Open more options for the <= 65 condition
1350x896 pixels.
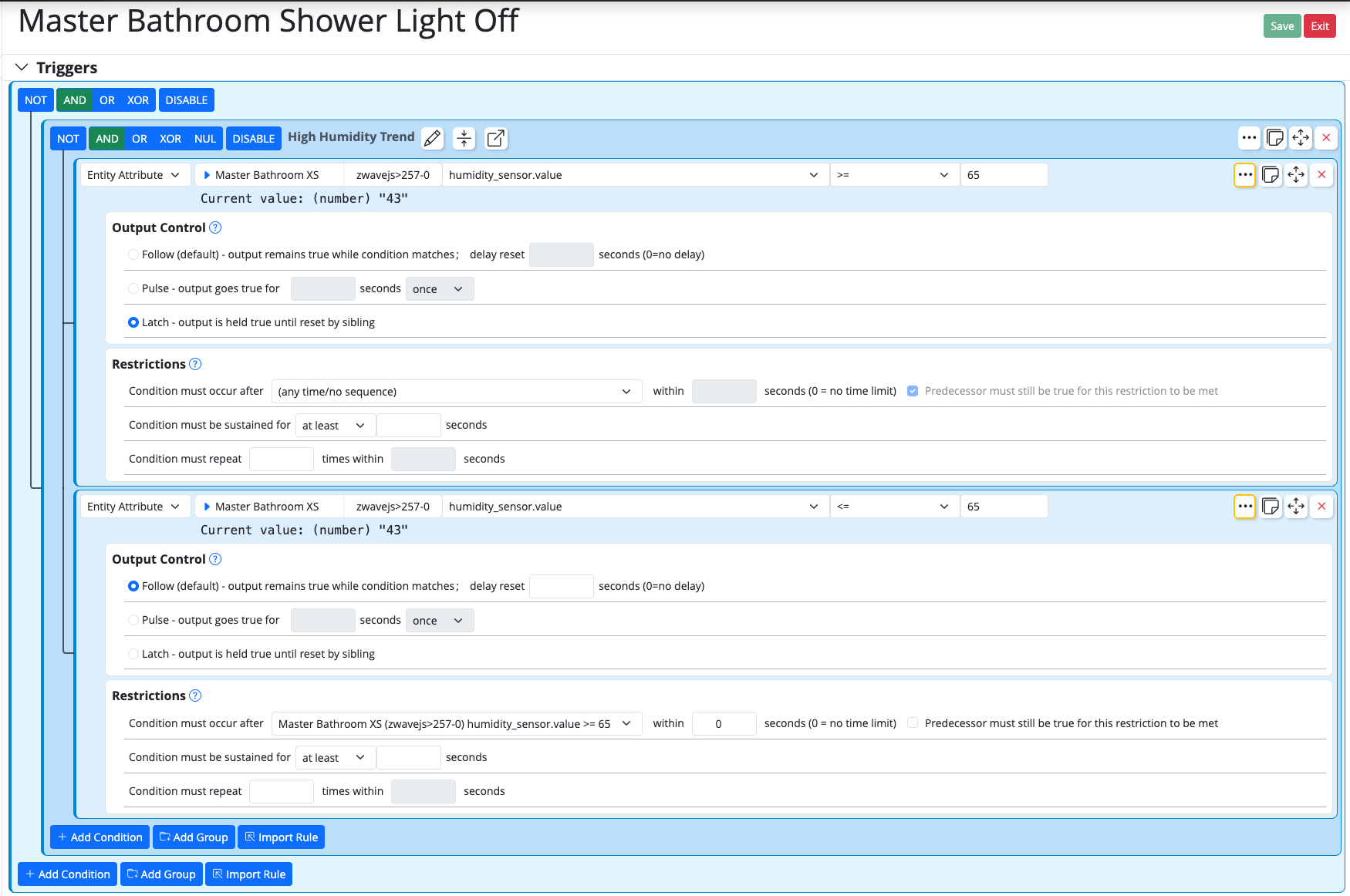(1244, 507)
